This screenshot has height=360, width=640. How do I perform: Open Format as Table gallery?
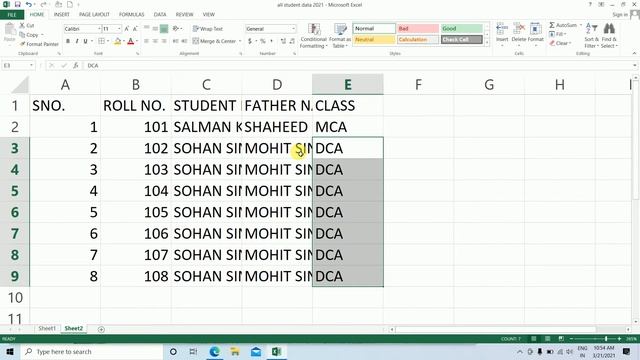(x=340, y=36)
